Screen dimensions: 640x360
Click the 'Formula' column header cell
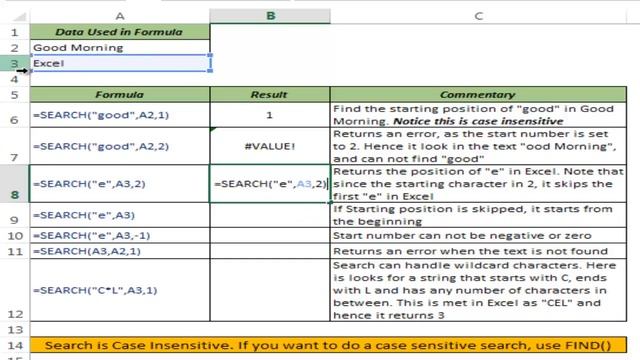coord(120,94)
